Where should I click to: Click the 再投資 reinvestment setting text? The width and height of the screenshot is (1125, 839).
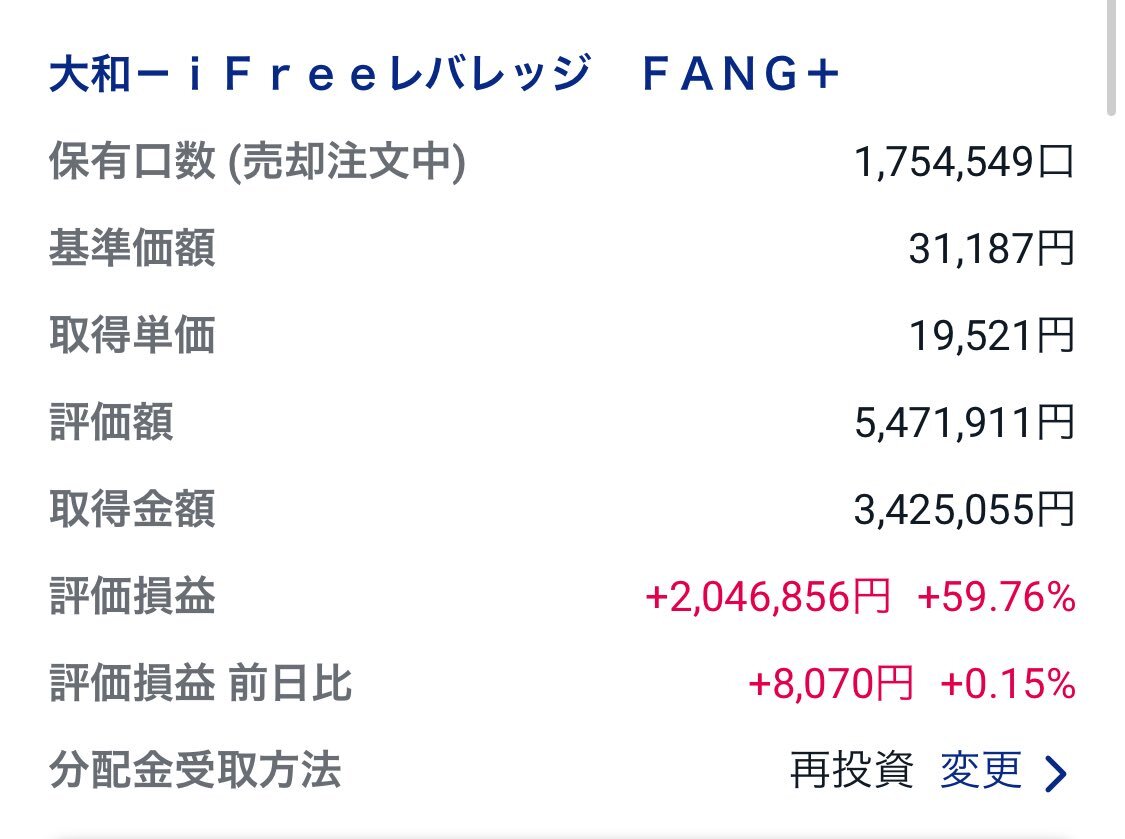pos(852,771)
